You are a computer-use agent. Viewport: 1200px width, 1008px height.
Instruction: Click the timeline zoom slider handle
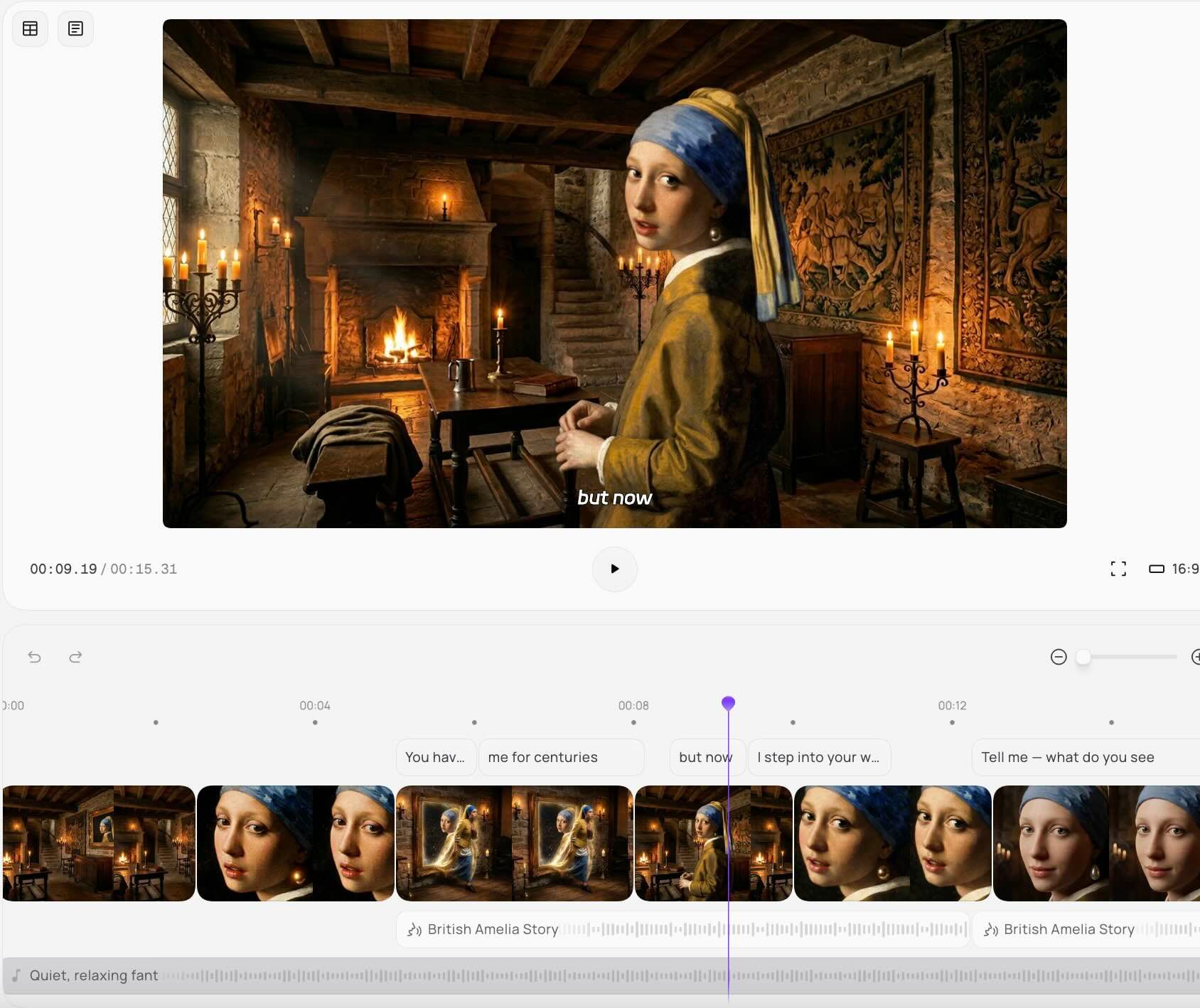coord(1083,657)
